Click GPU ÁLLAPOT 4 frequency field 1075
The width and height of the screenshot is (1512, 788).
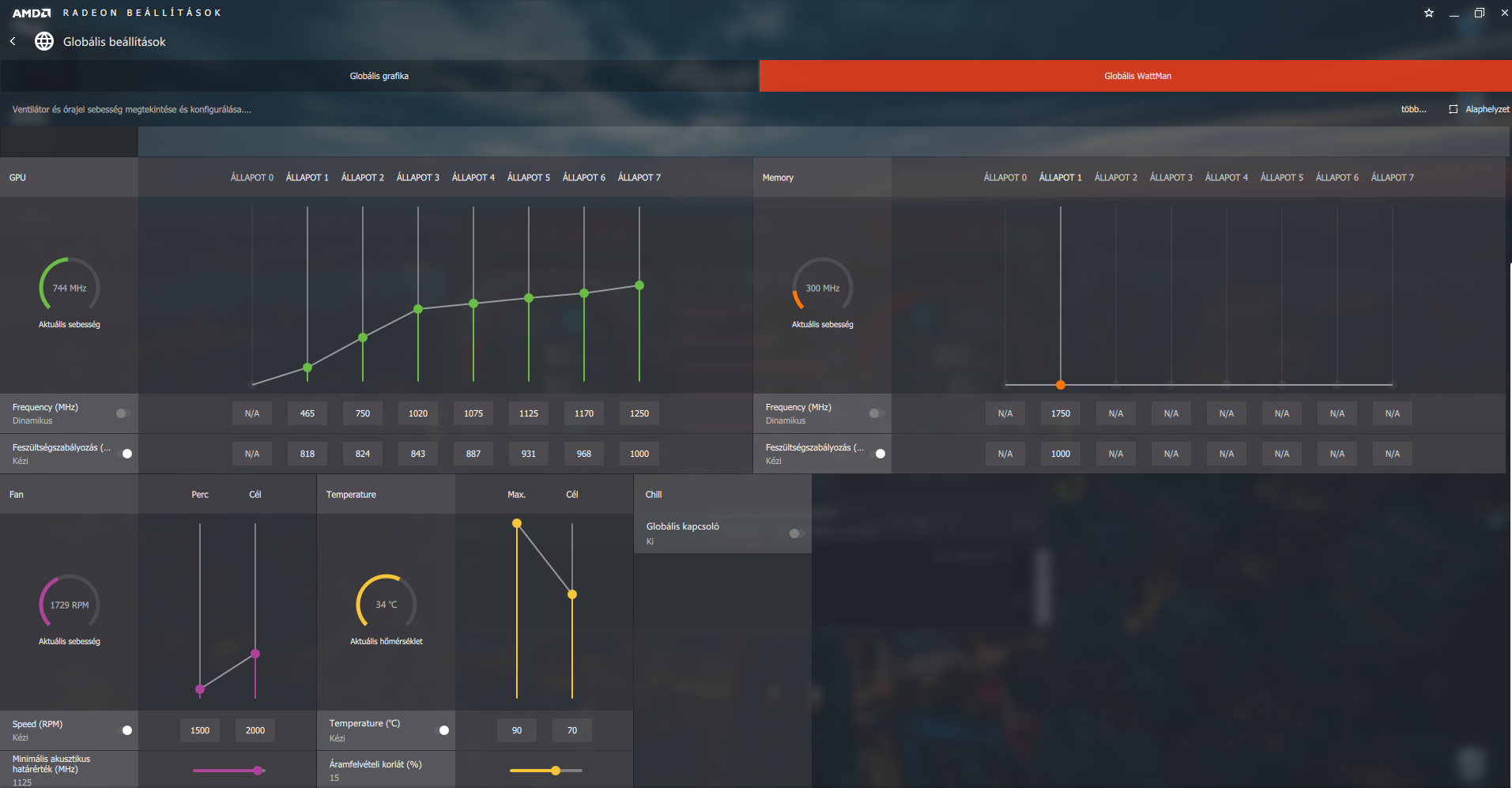(473, 413)
